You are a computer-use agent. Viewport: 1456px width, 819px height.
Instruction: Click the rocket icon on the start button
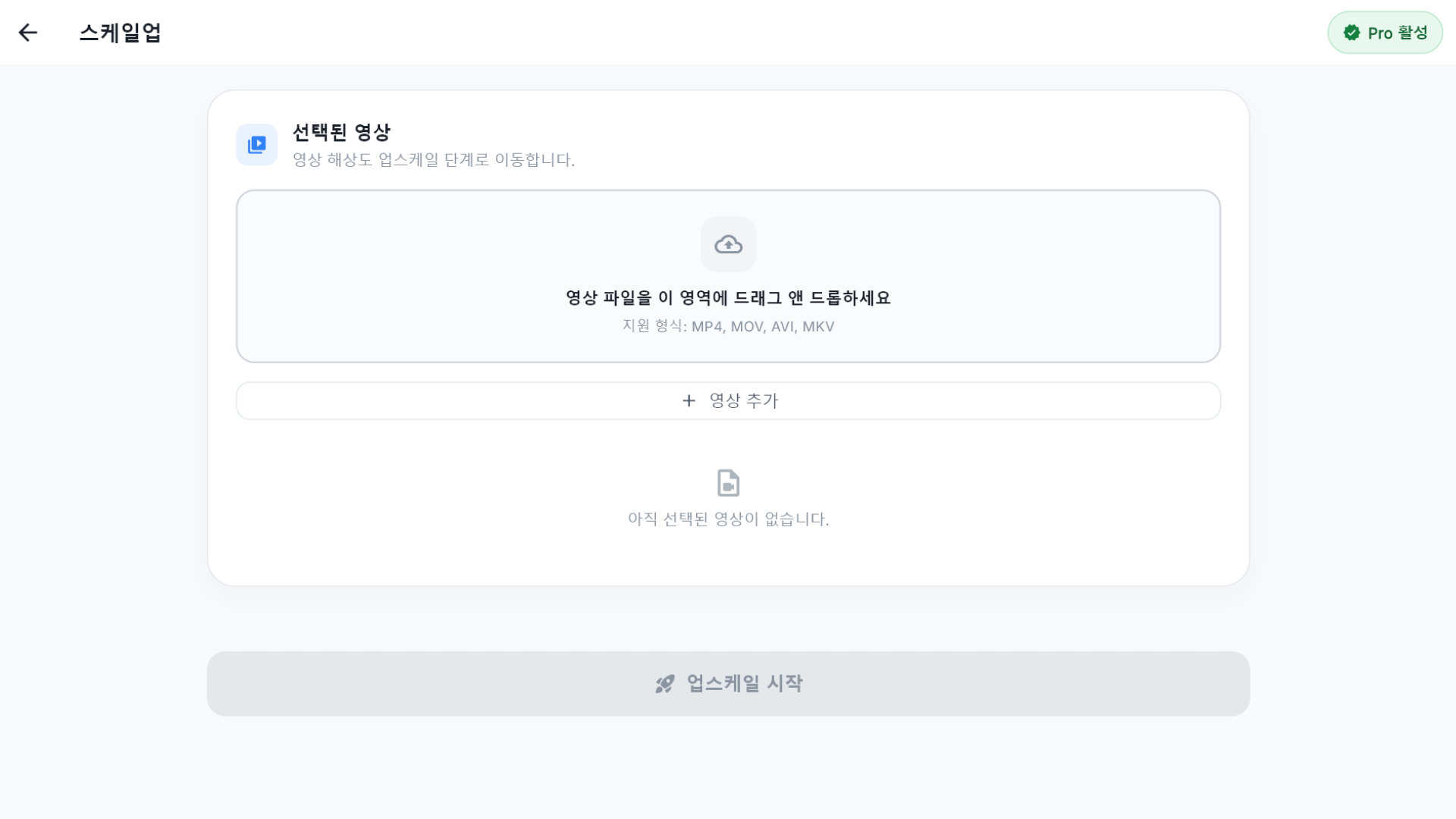(664, 683)
